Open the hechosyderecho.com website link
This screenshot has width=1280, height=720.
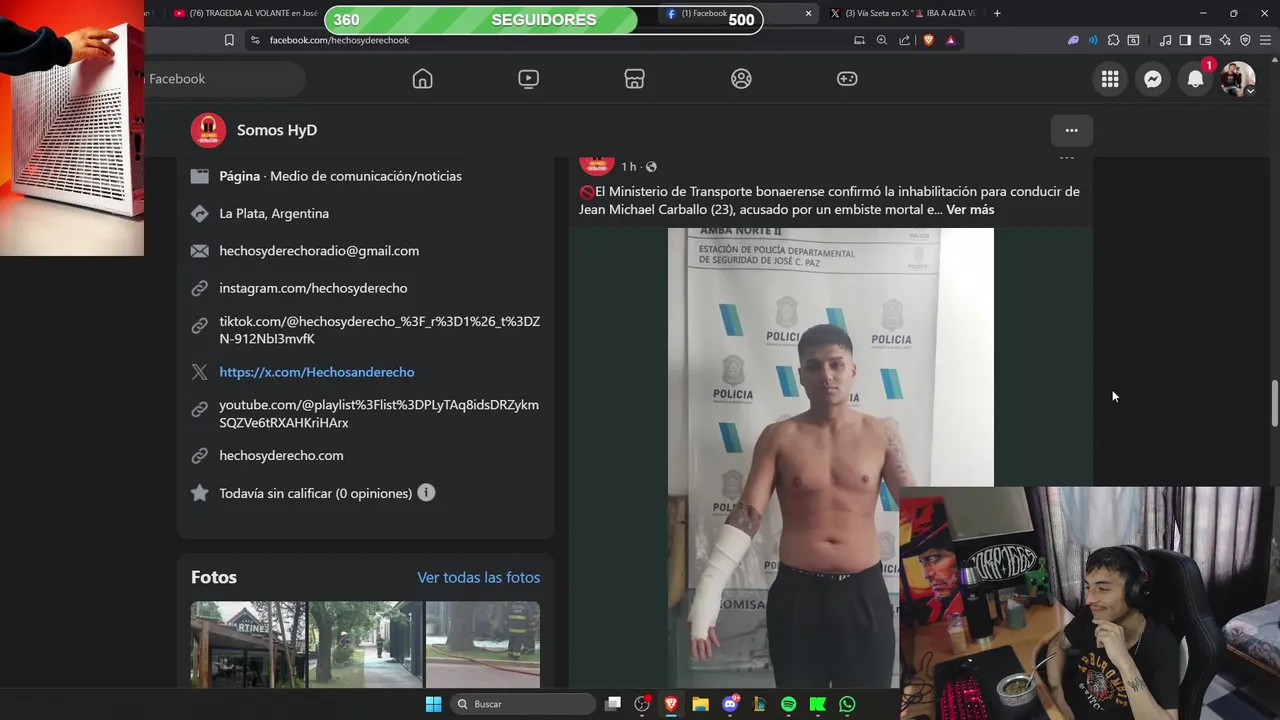pos(281,455)
